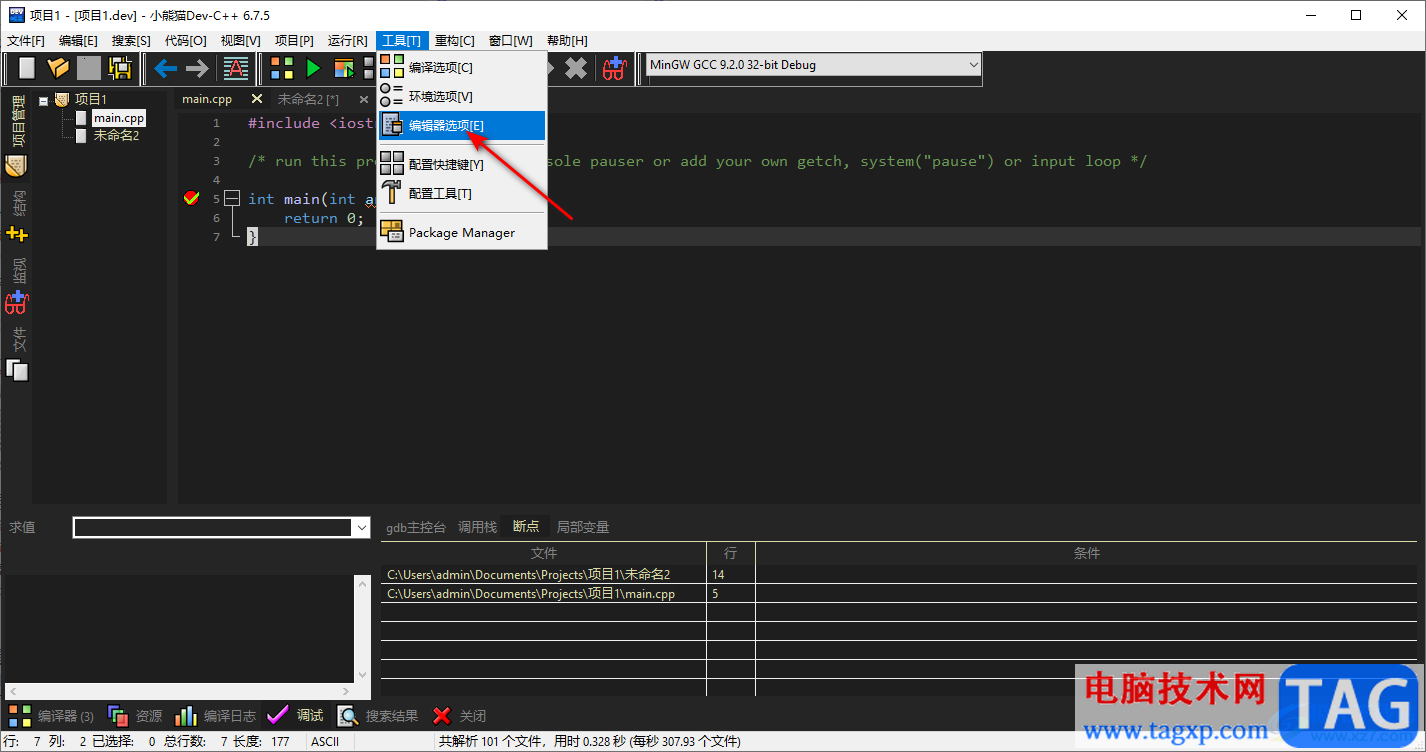1426x752 pixels.
Task: Click the New file toolbar icon
Action: click(27, 68)
